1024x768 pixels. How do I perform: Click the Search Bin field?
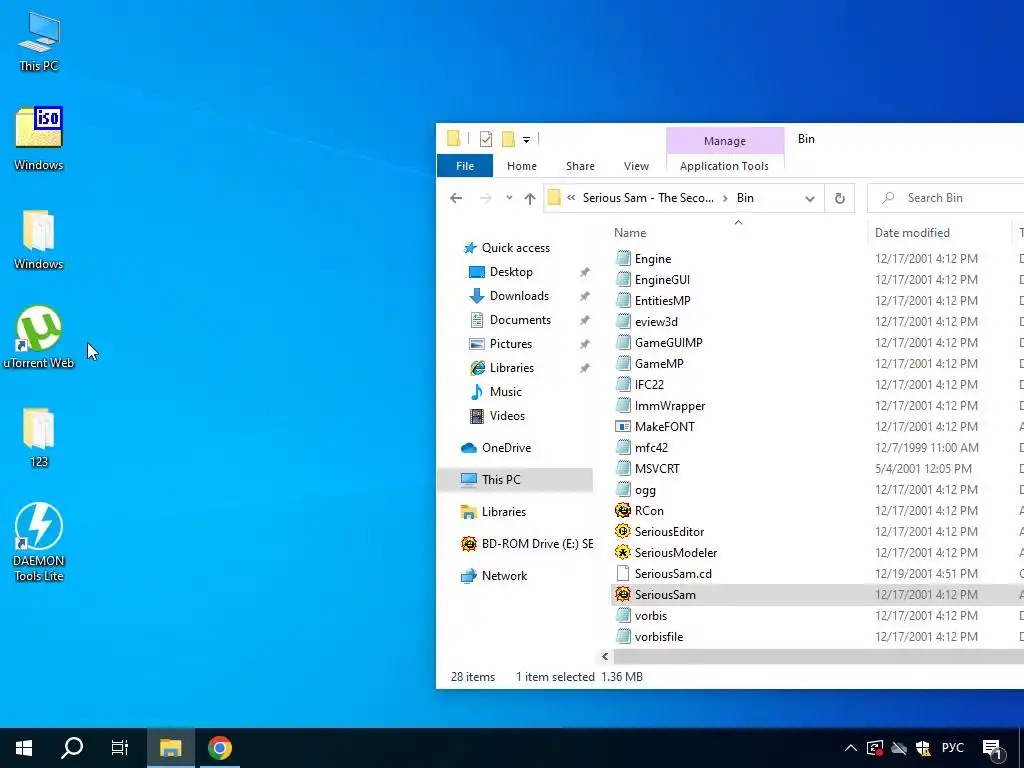(x=947, y=198)
